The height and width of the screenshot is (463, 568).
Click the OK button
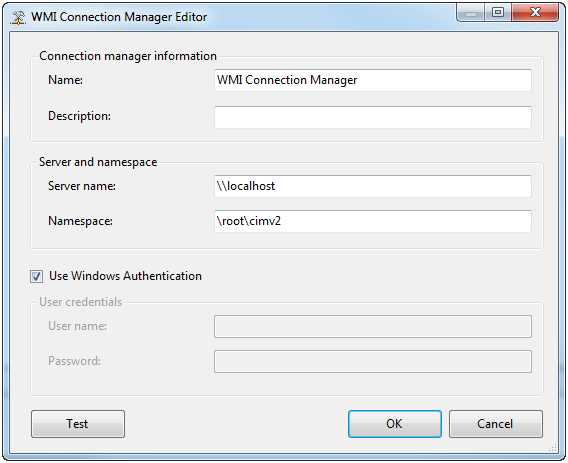395,424
